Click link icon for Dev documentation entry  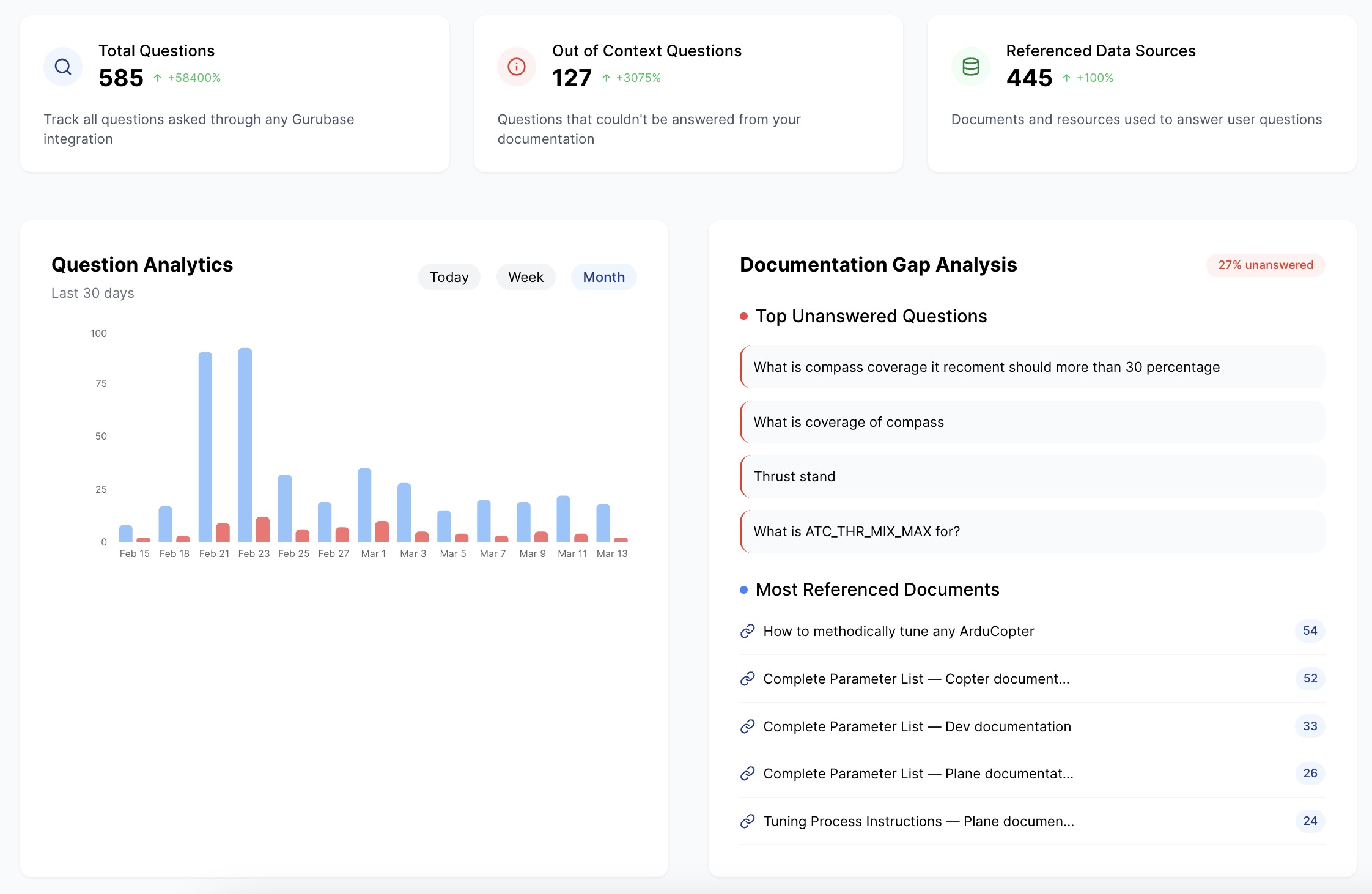[747, 726]
